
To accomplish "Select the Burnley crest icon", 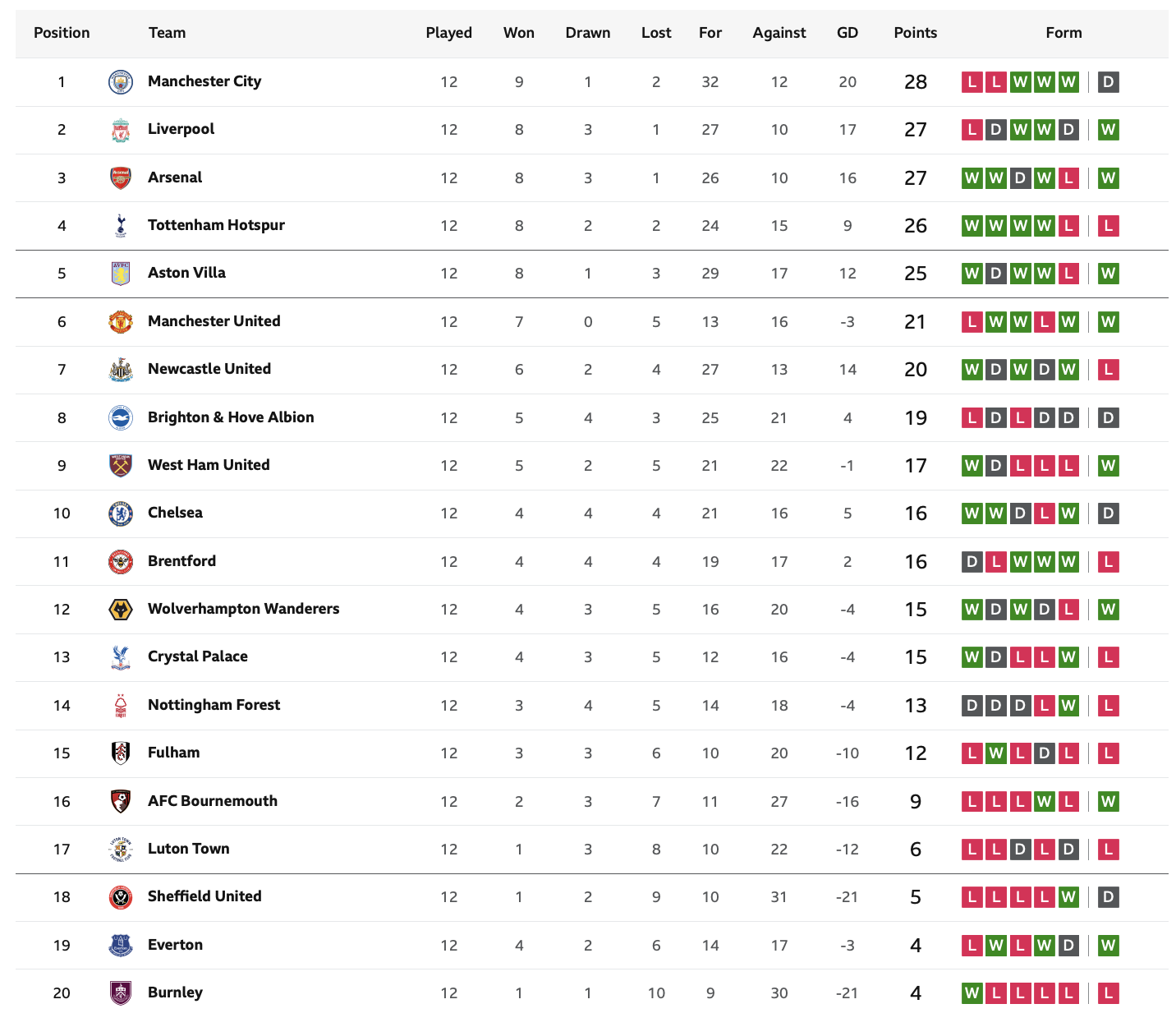I will [121, 992].
